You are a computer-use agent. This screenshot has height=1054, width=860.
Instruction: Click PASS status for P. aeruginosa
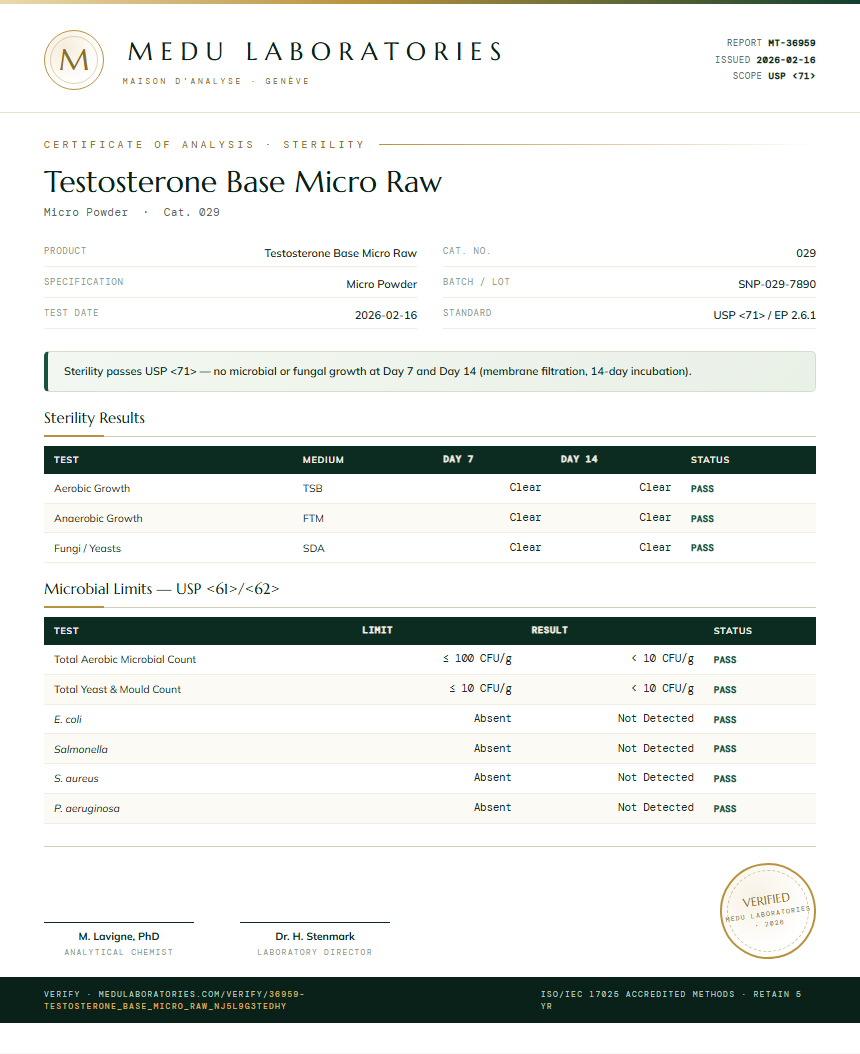tap(725, 809)
